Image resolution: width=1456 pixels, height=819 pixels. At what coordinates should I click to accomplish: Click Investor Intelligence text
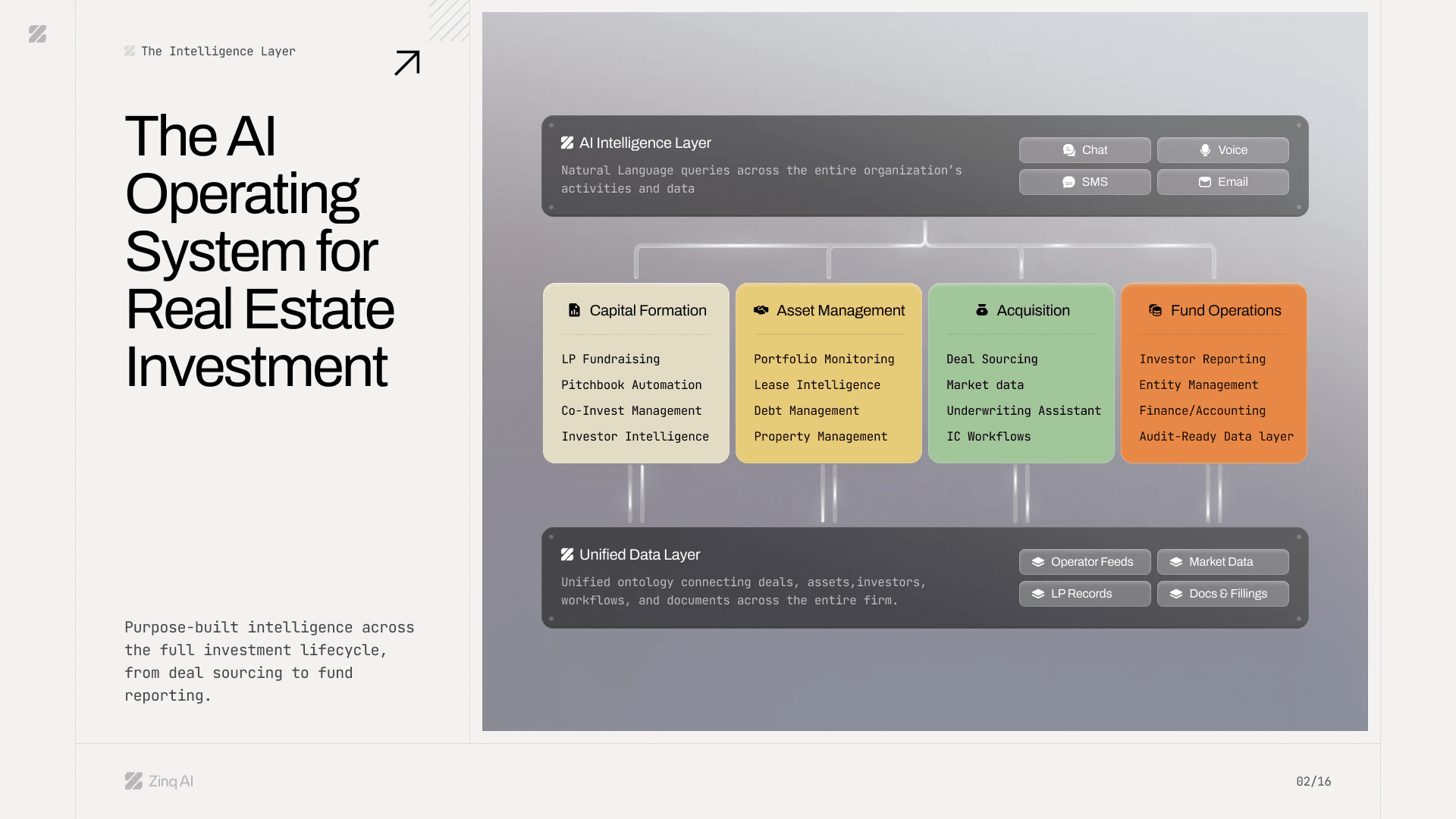(635, 437)
